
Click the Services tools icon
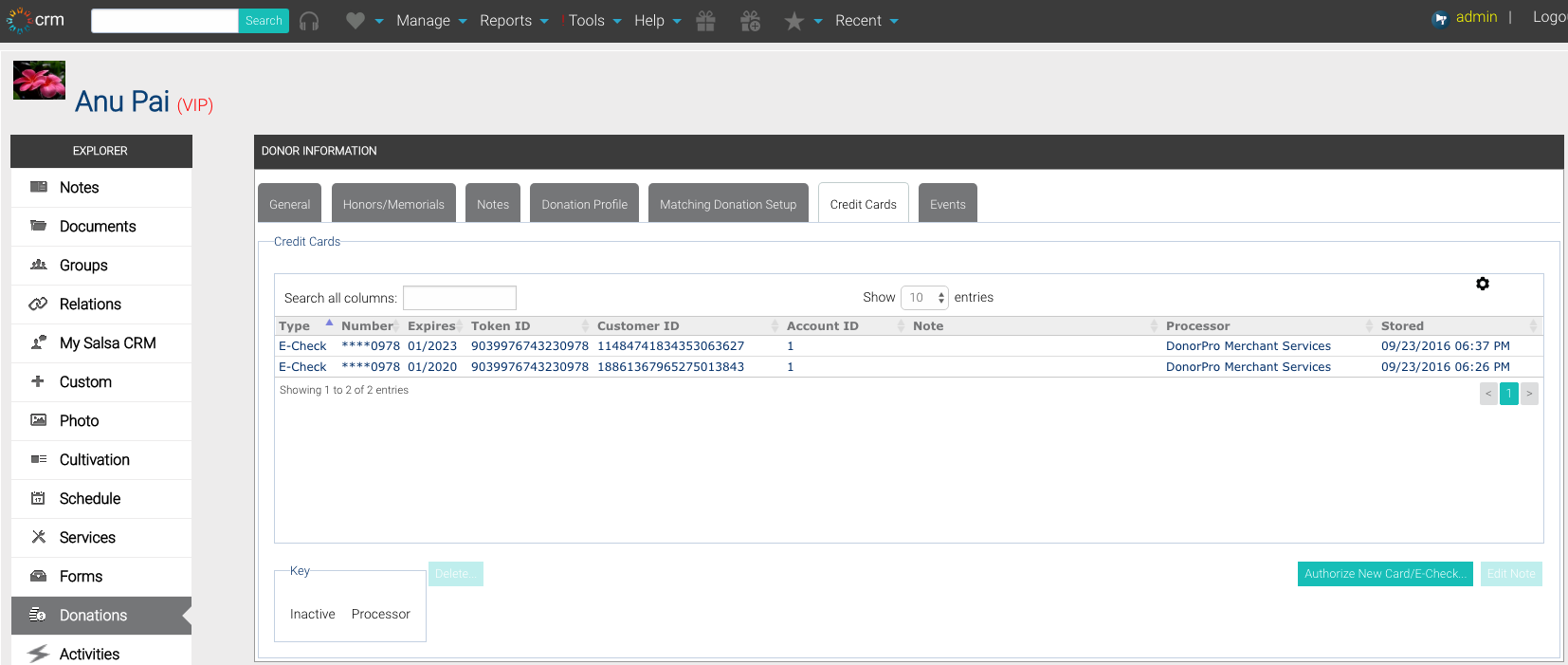(39, 537)
